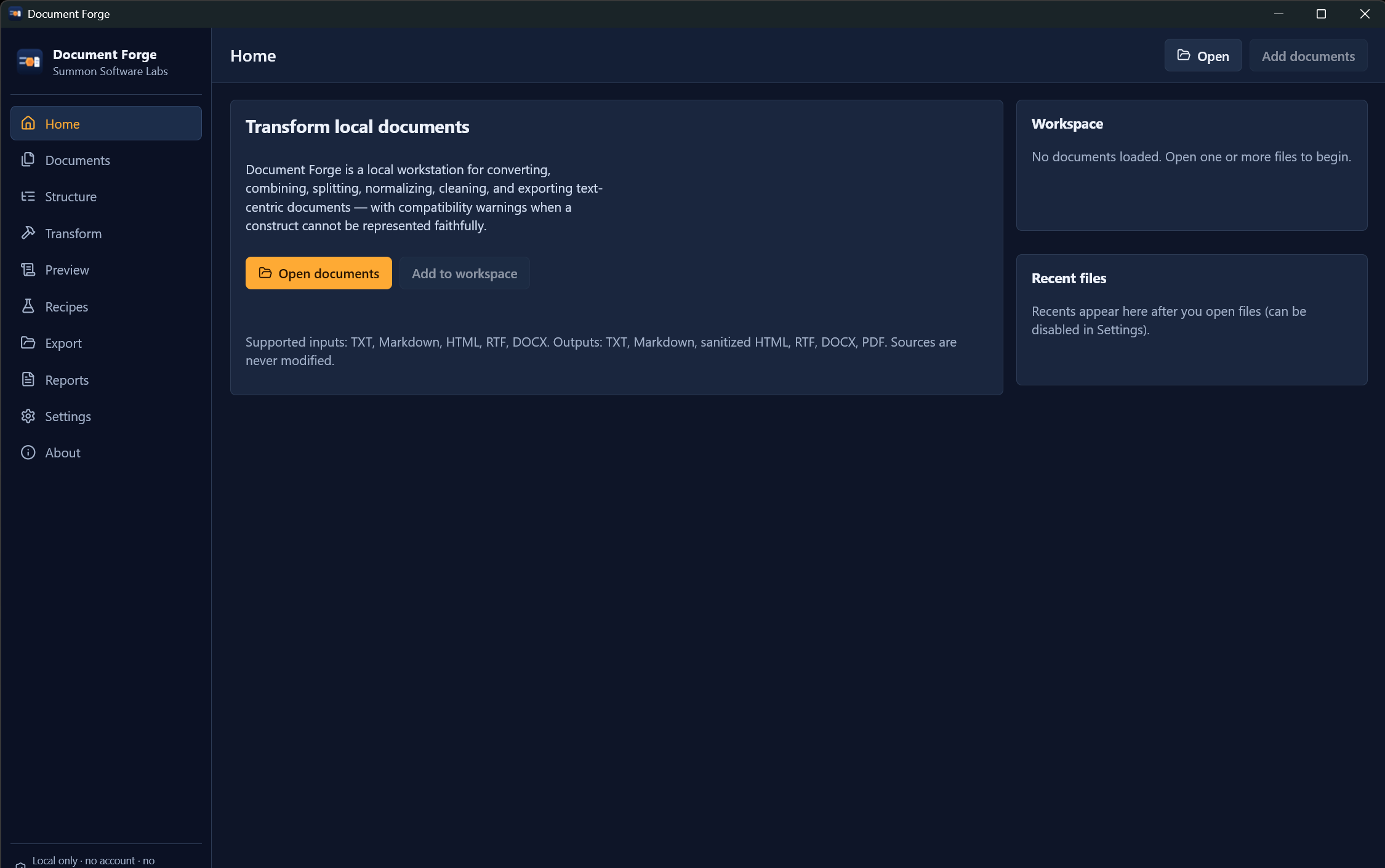Click folder icon in header Open button
Viewport: 1385px width, 868px height.
pyautogui.click(x=1183, y=55)
